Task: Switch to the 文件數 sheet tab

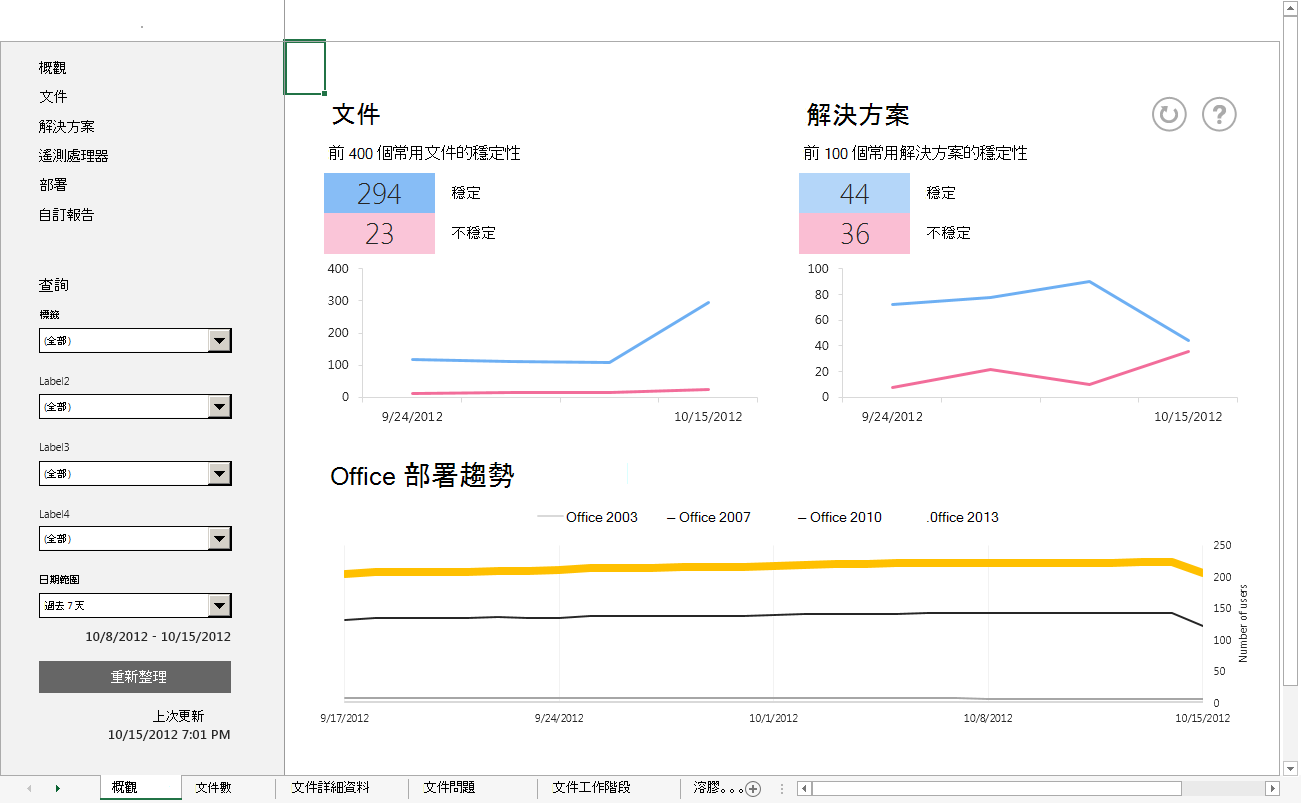Action: click(x=214, y=788)
